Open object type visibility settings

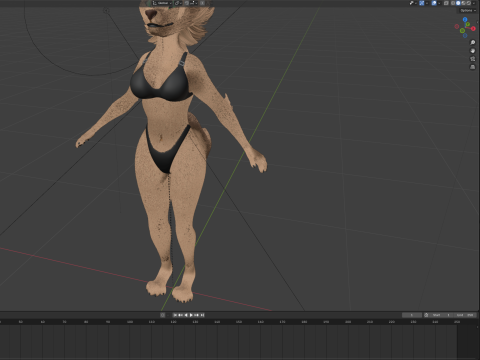tap(411, 3)
